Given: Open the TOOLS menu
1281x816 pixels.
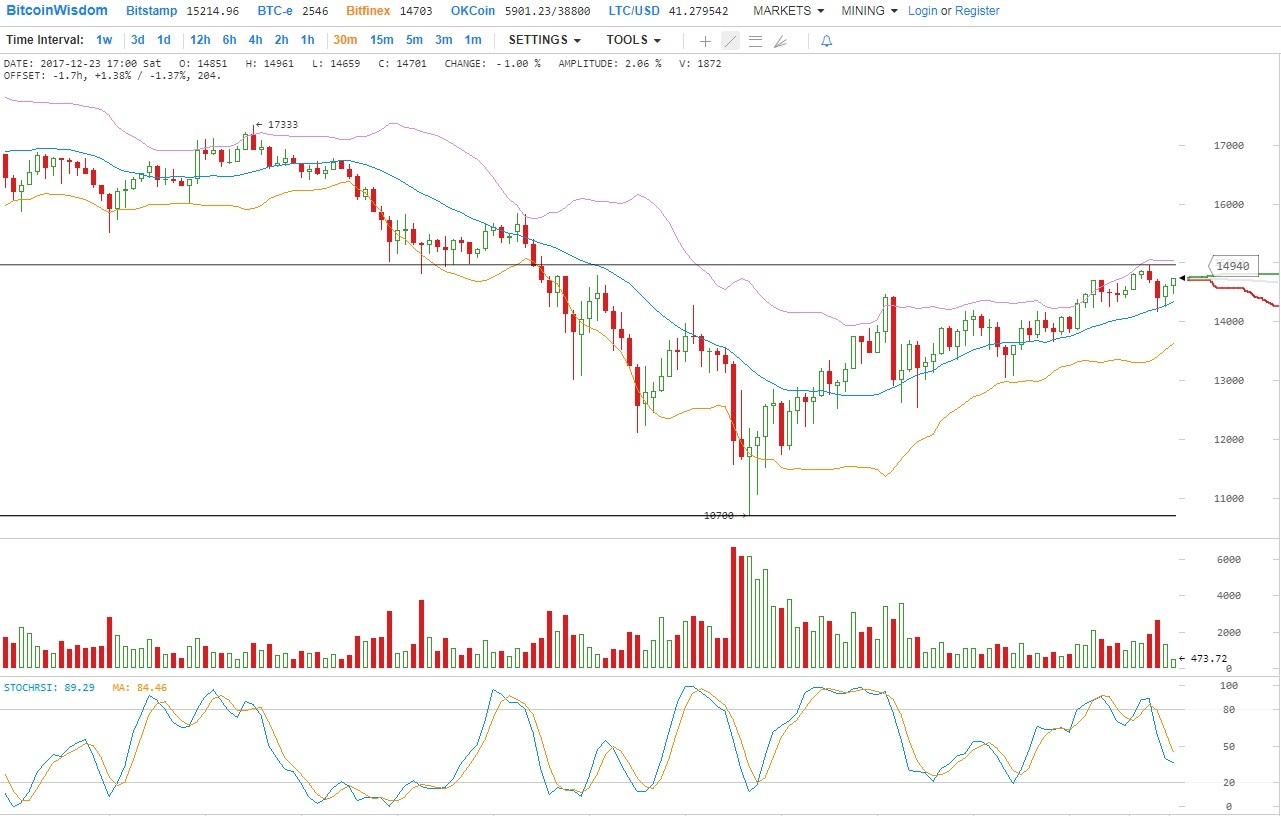Looking at the screenshot, I should (x=633, y=40).
